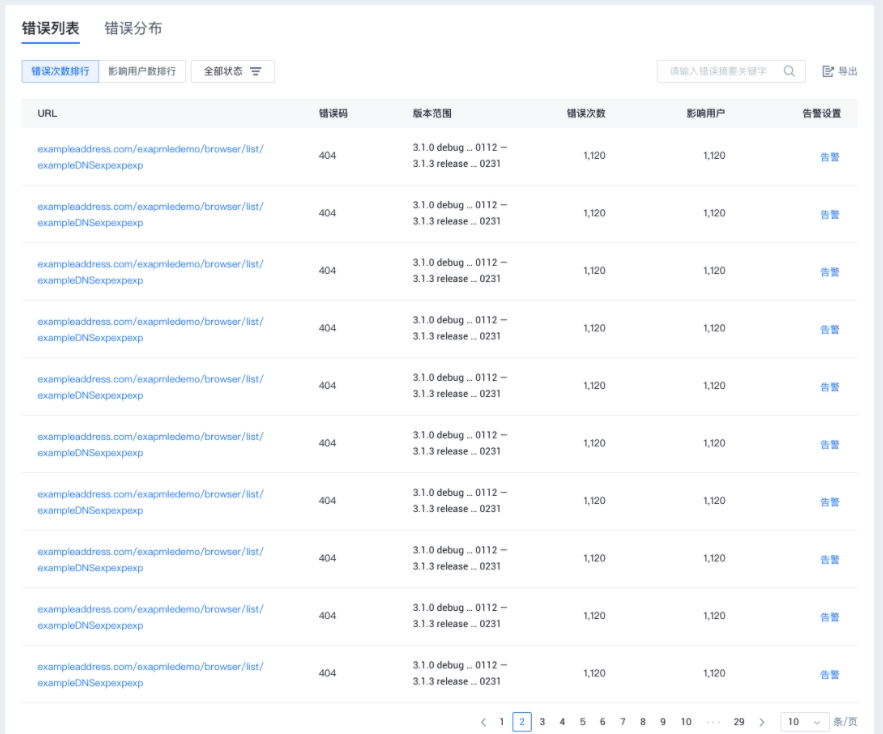Click the filter icon in 全部状态
This screenshot has width=883, height=734.
coord(256,72)
